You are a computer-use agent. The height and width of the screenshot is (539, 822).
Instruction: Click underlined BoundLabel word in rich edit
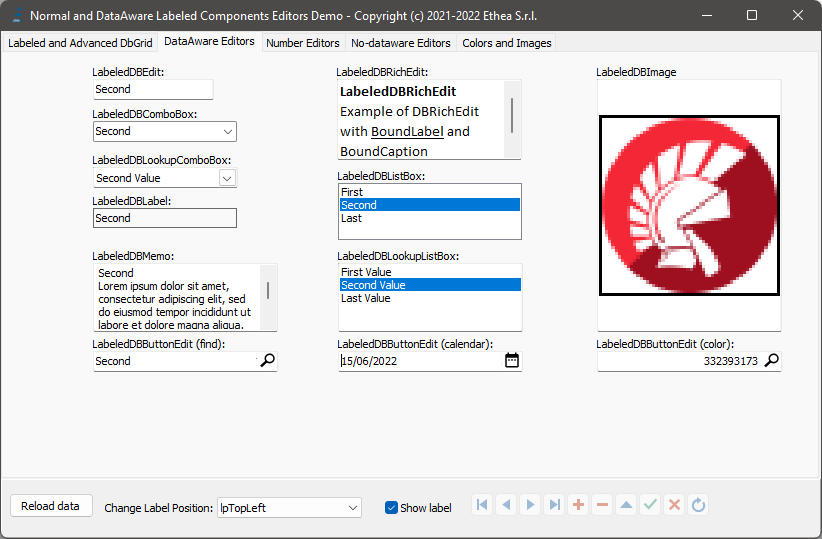point(407,132)
